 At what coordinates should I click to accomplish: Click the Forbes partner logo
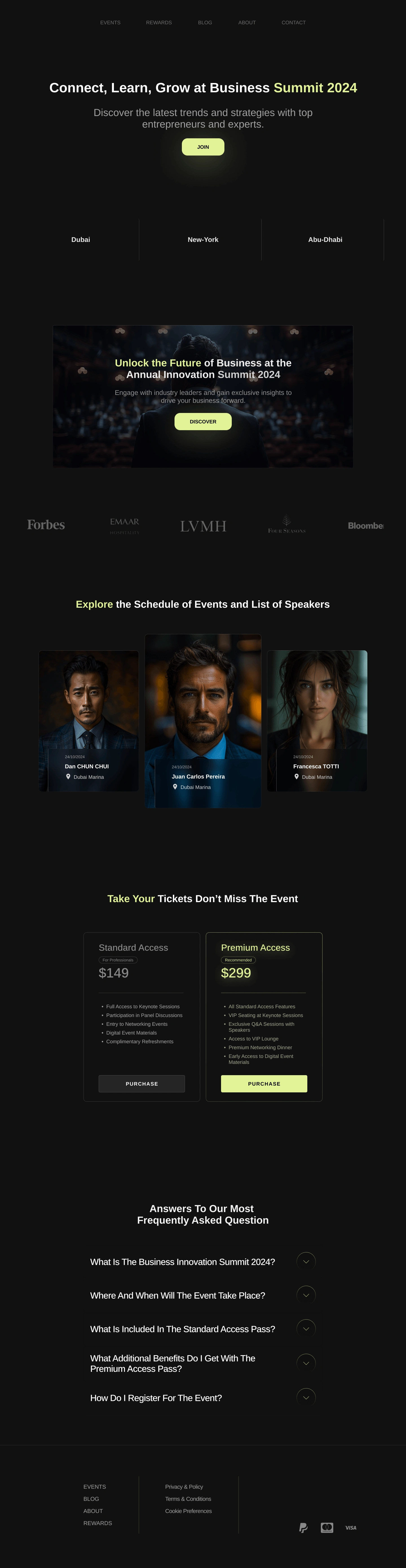coord(46,525)
